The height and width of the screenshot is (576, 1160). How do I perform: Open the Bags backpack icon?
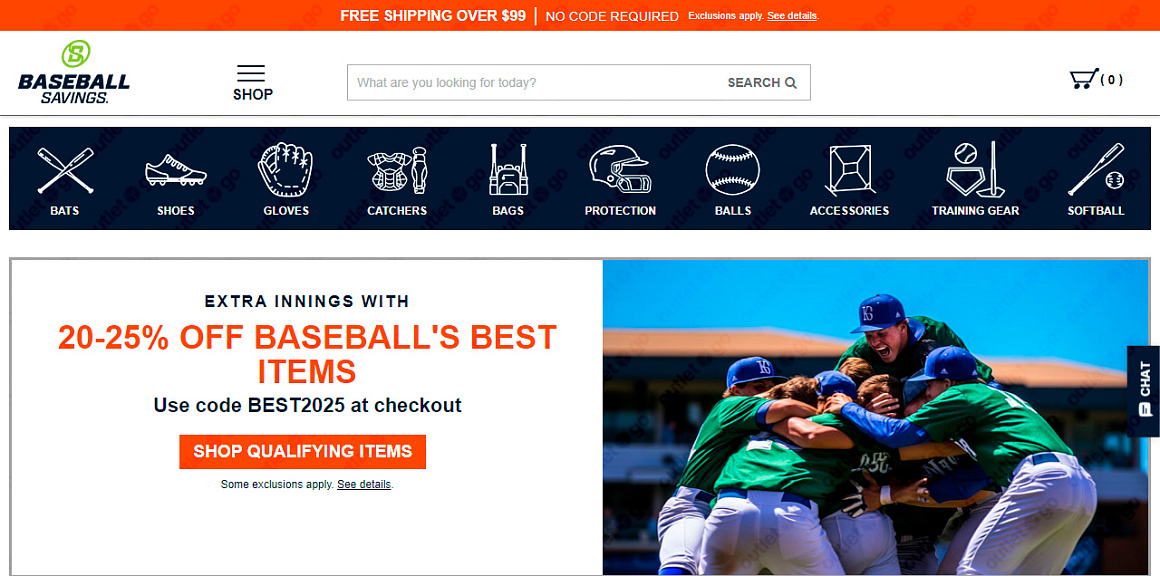pos(508,169)
